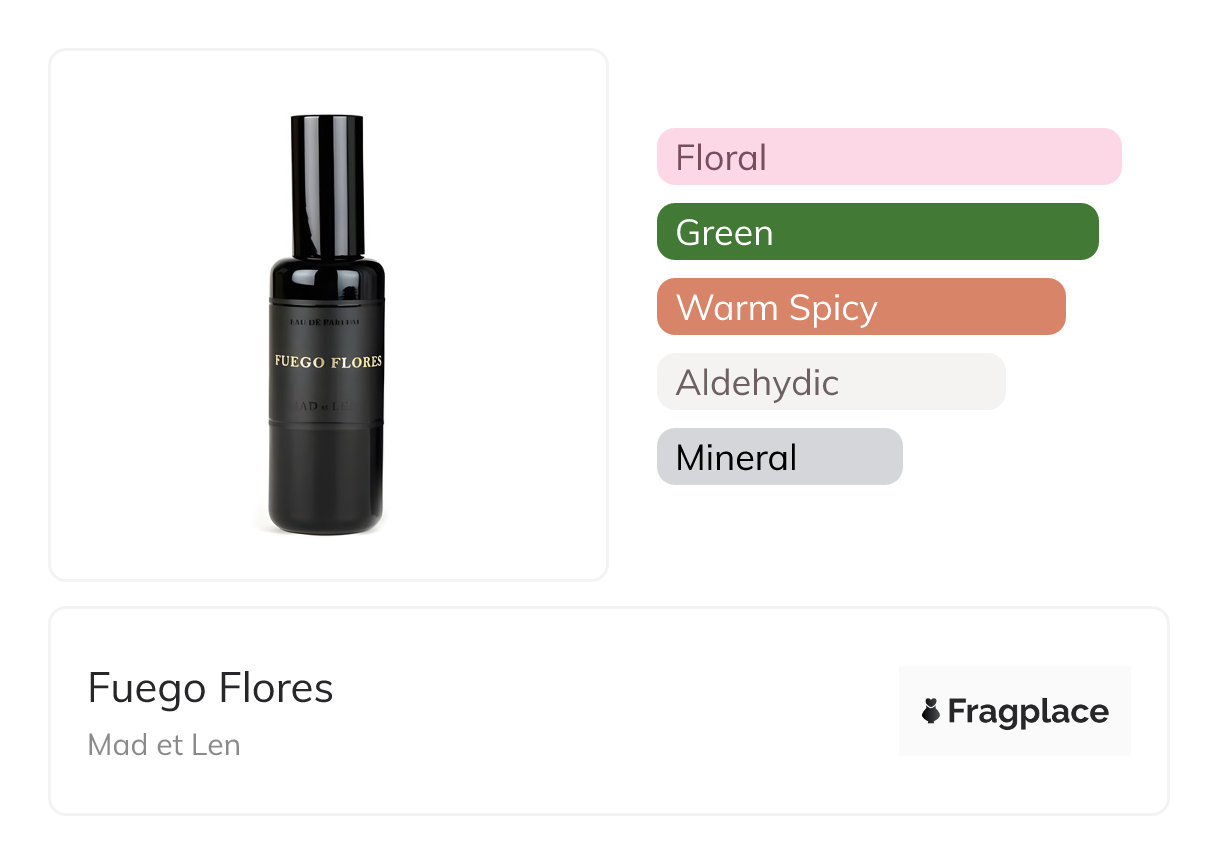
Task: Click the Warm Spicy label text
Action: pyautogui.click(x=776, y=308)
